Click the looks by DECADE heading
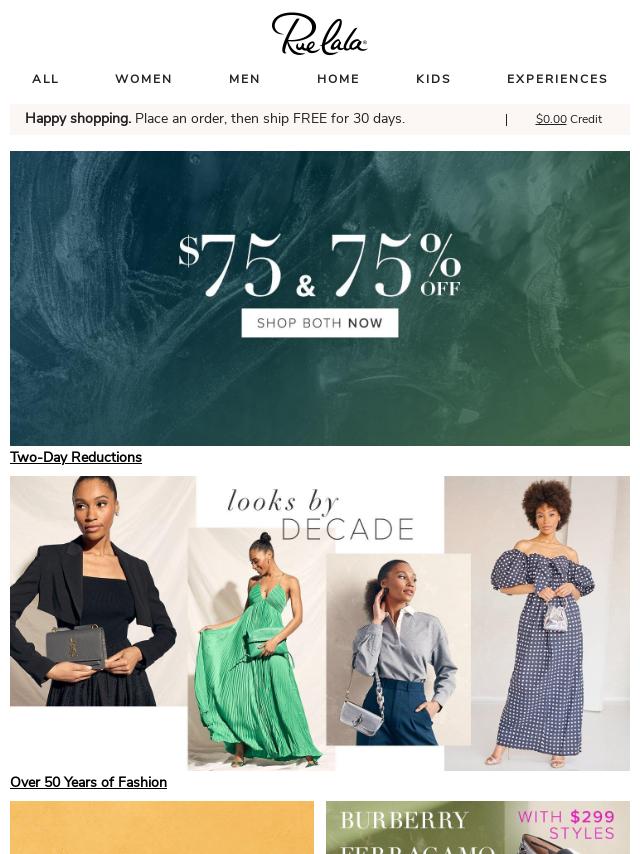 (x=320, y=515)
